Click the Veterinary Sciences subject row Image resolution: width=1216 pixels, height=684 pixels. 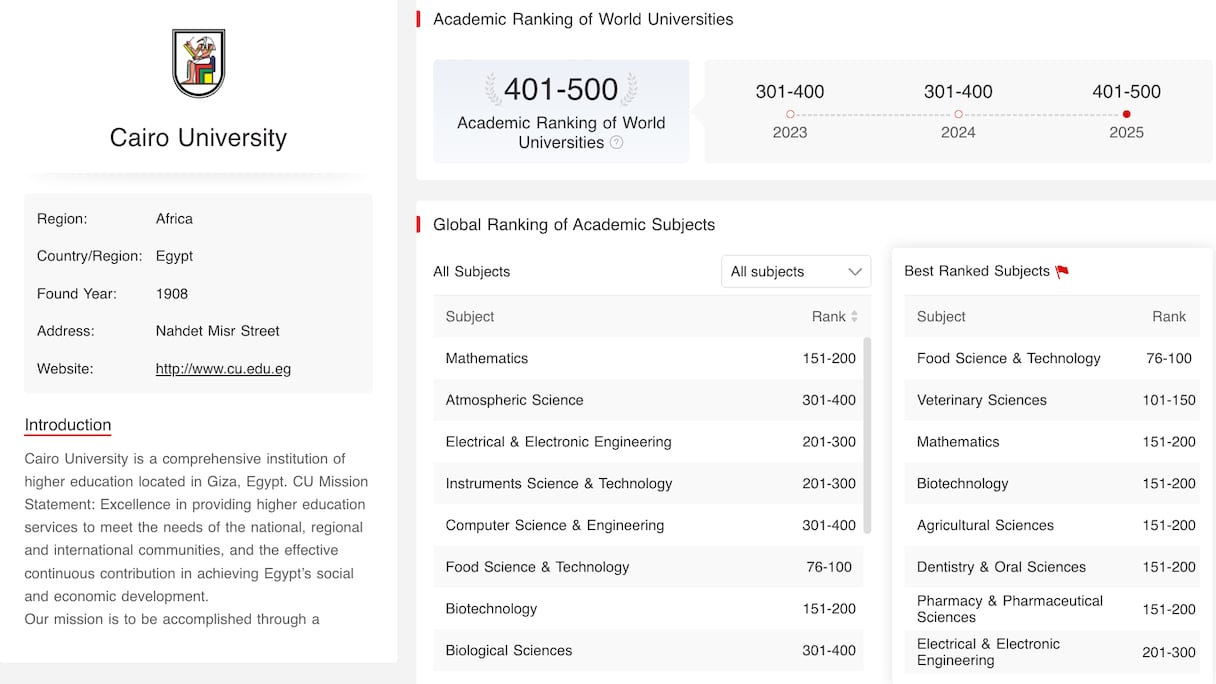(x=1050, y=400)
